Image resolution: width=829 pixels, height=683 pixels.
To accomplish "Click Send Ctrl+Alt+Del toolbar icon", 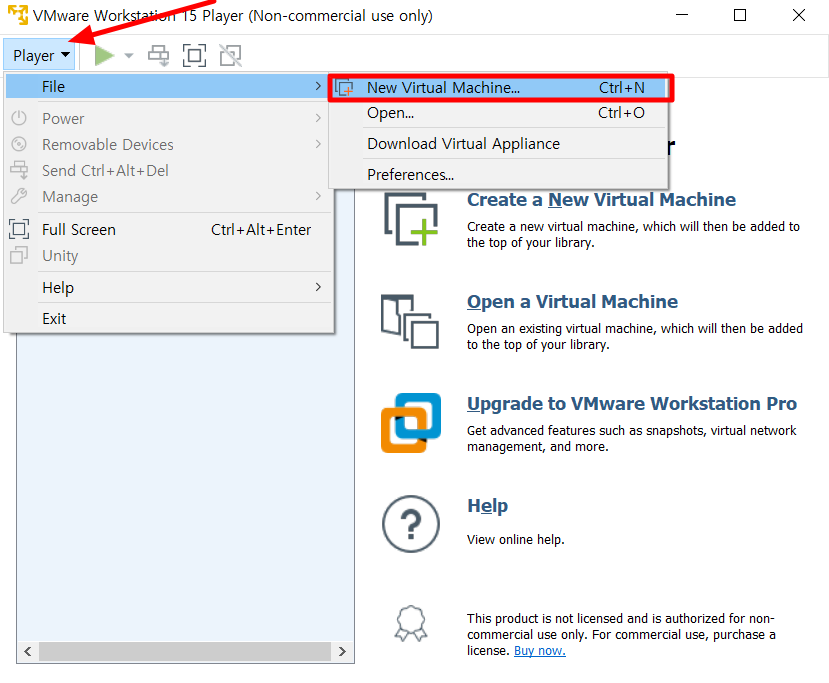I will point(158,56).
